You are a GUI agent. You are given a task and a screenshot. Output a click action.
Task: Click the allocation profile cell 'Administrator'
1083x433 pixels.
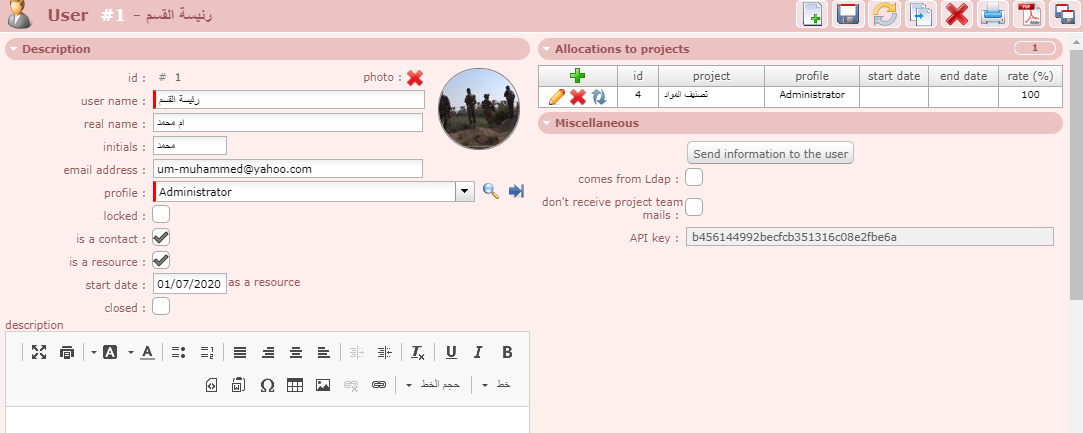812,95
